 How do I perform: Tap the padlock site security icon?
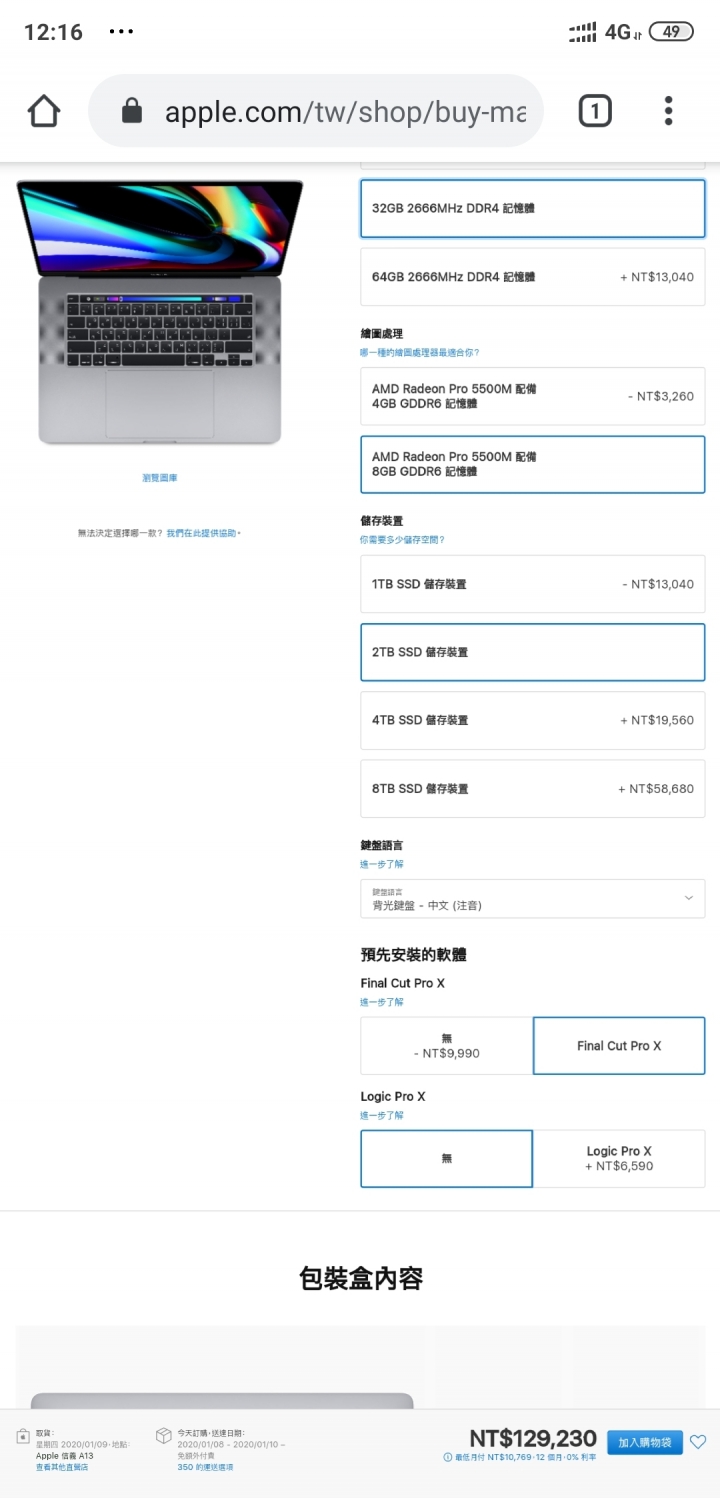(132, 111)
